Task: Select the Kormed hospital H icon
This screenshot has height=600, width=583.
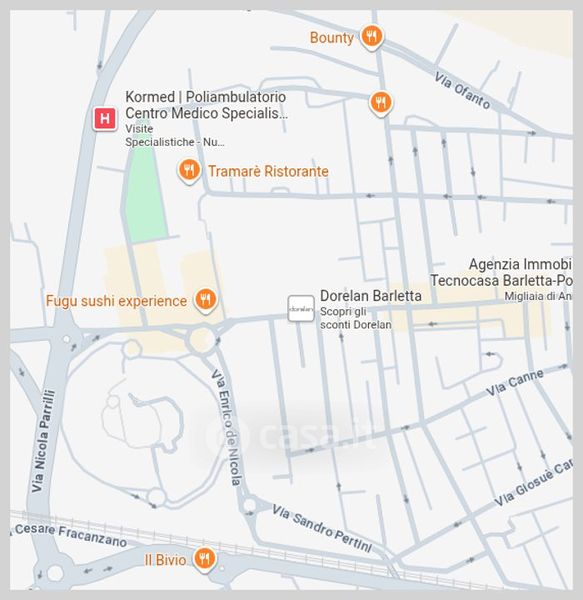Action: pos(105,119)
